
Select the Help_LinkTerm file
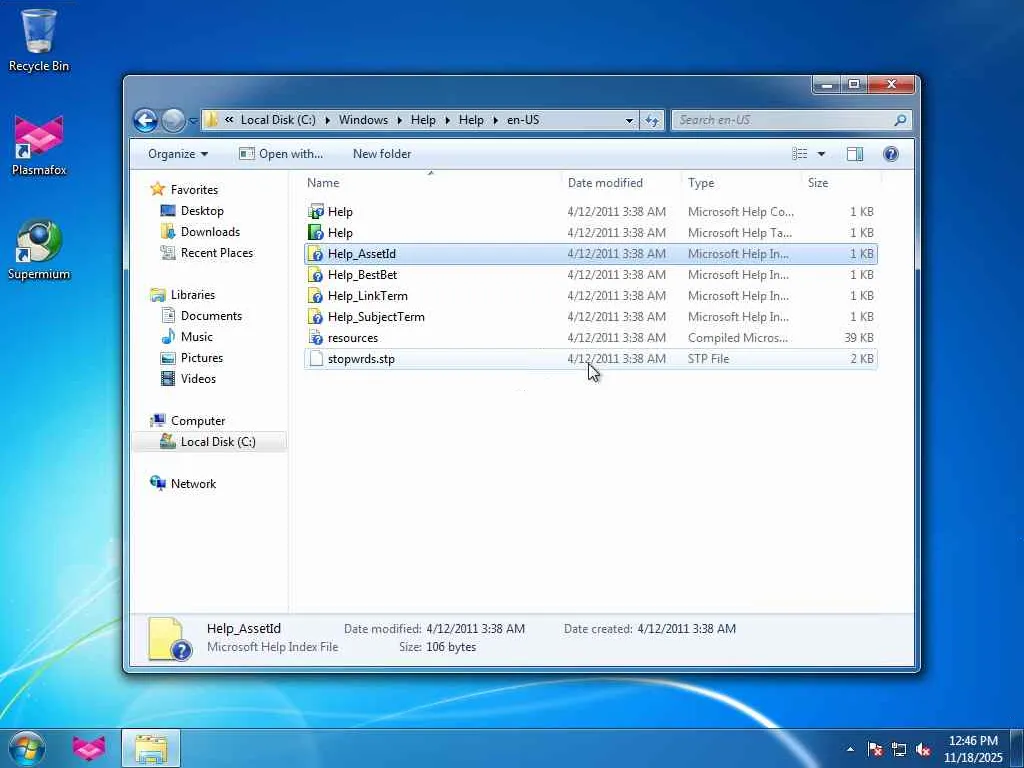591,296
